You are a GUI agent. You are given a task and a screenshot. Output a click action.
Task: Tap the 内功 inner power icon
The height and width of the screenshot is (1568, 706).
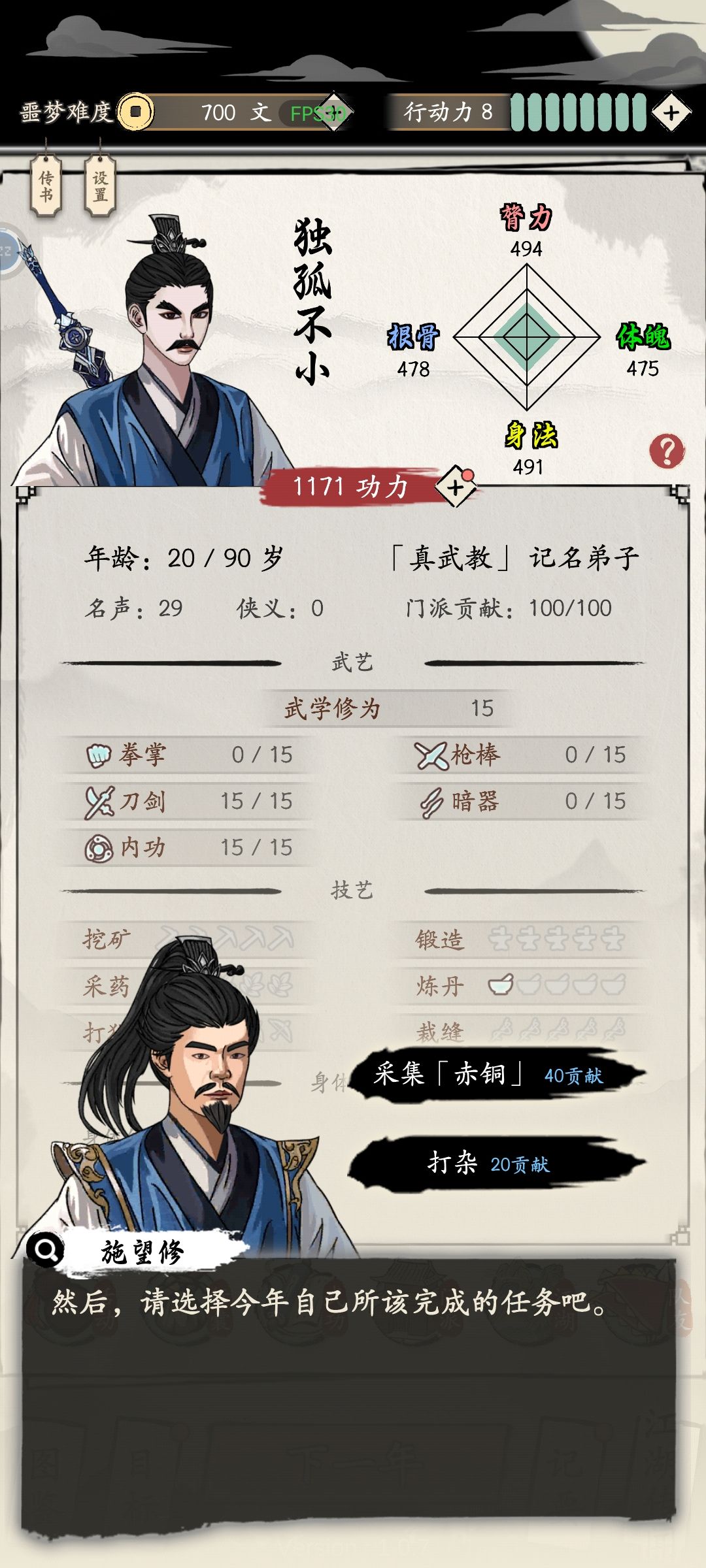[x=99, y=848]
